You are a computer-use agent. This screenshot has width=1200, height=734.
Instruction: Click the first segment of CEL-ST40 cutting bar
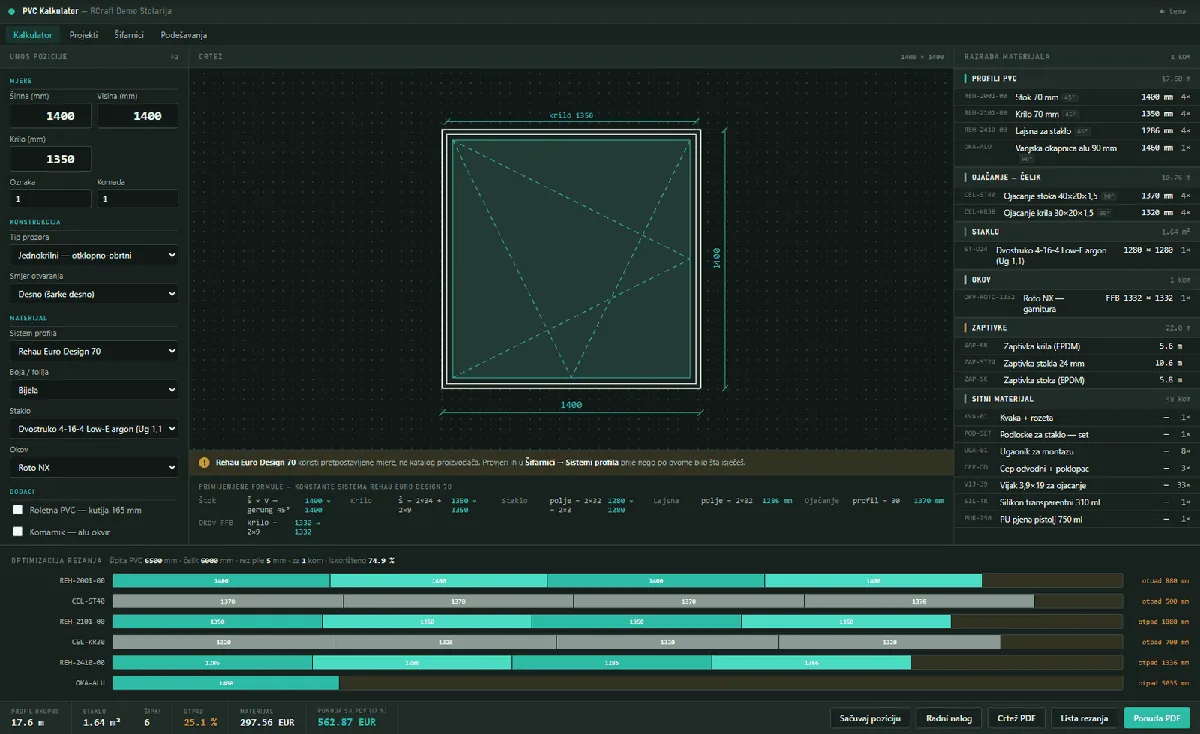pos(228,601)
